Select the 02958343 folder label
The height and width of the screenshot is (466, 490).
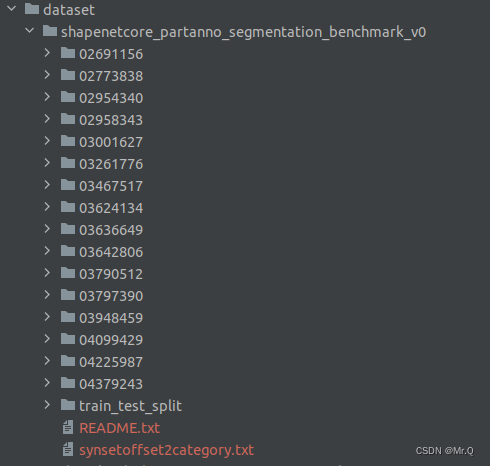click(x=111, y=120)
